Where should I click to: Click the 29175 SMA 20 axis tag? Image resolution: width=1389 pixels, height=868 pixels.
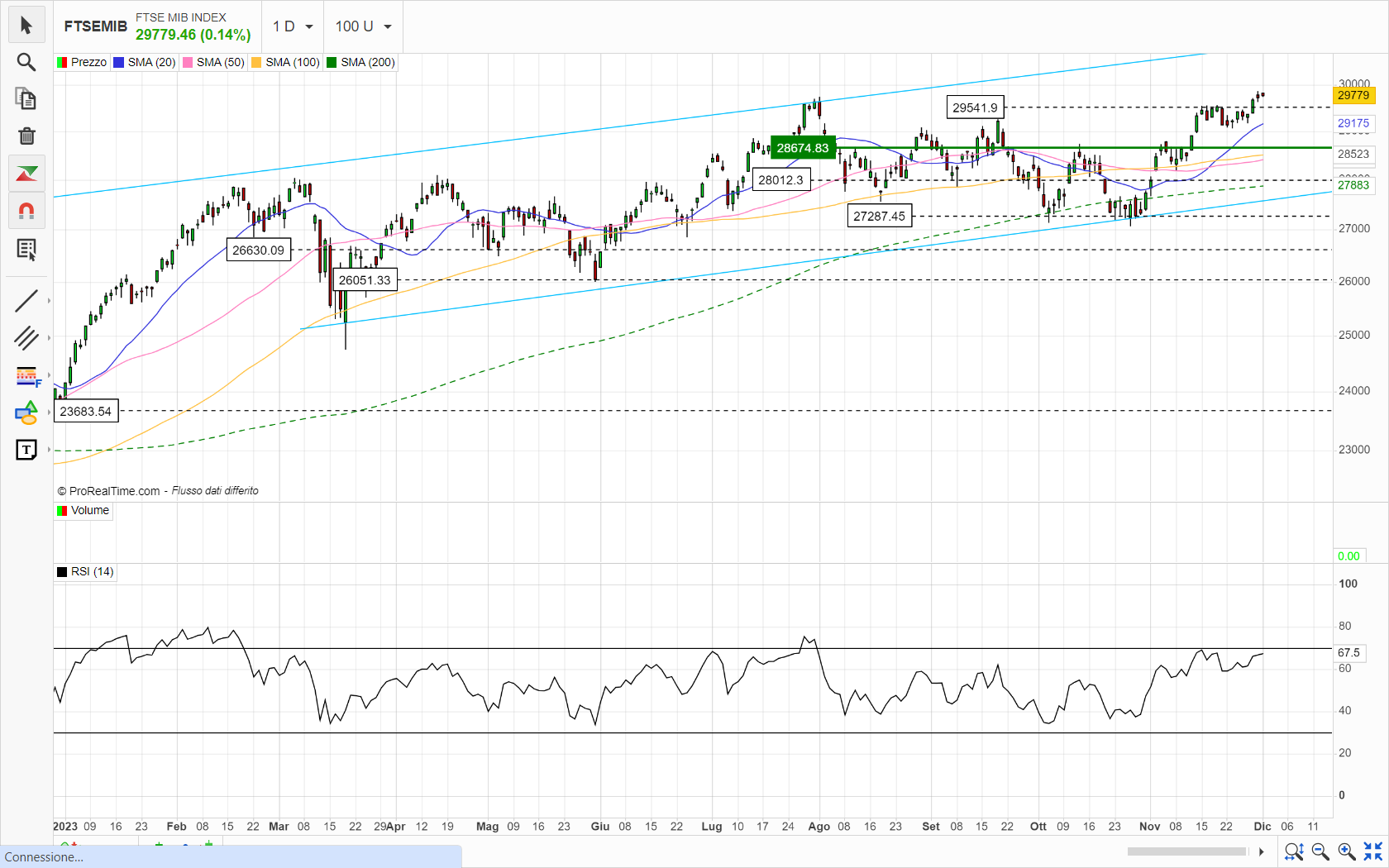click(x=1353, y=123)
